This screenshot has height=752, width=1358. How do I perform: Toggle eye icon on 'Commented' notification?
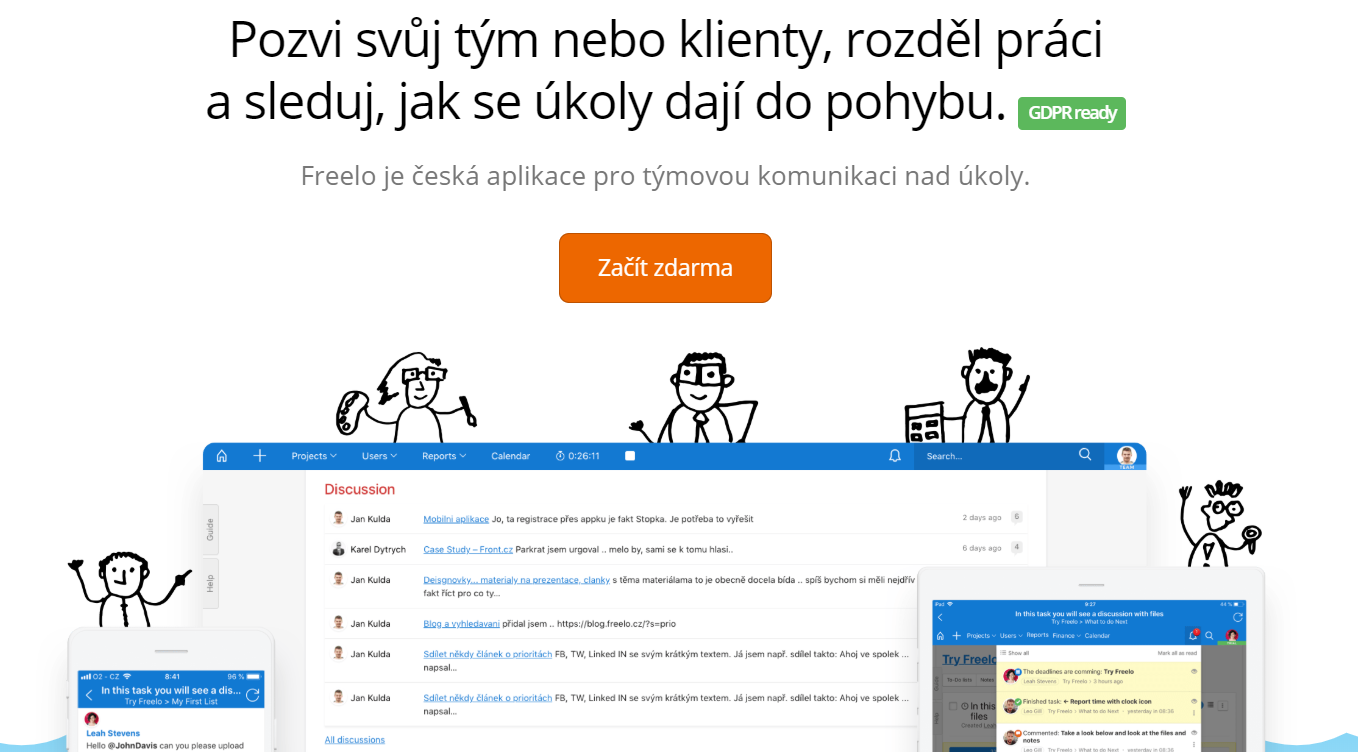coord(1194,733)
